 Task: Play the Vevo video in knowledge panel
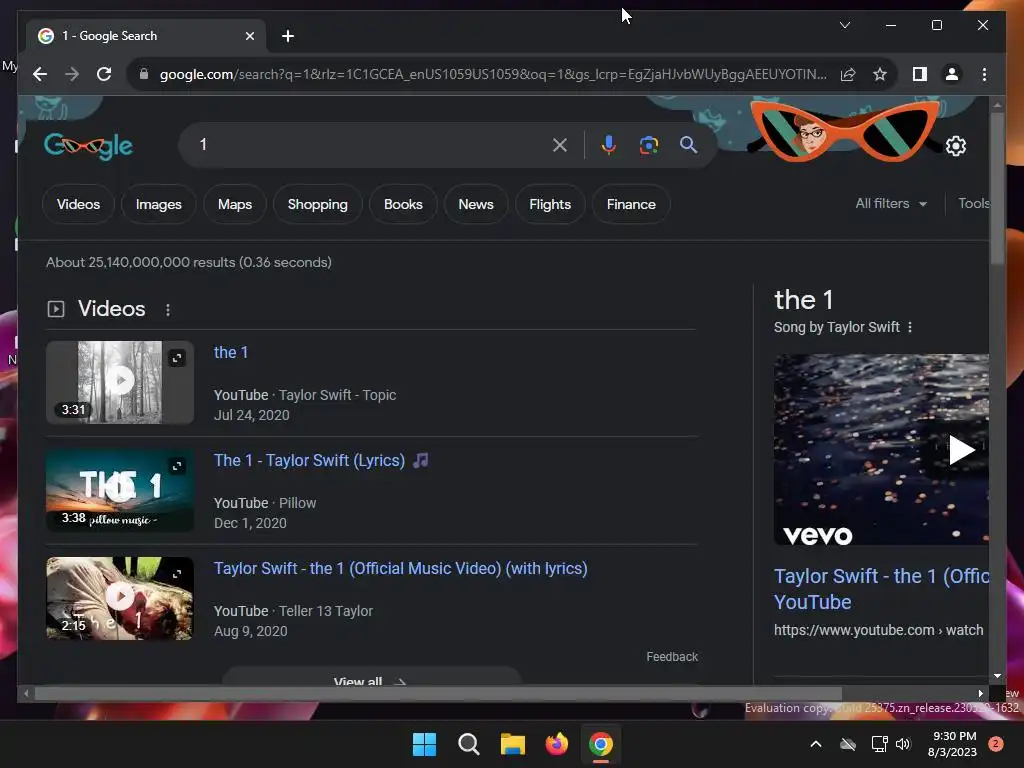tap(961, 450)
